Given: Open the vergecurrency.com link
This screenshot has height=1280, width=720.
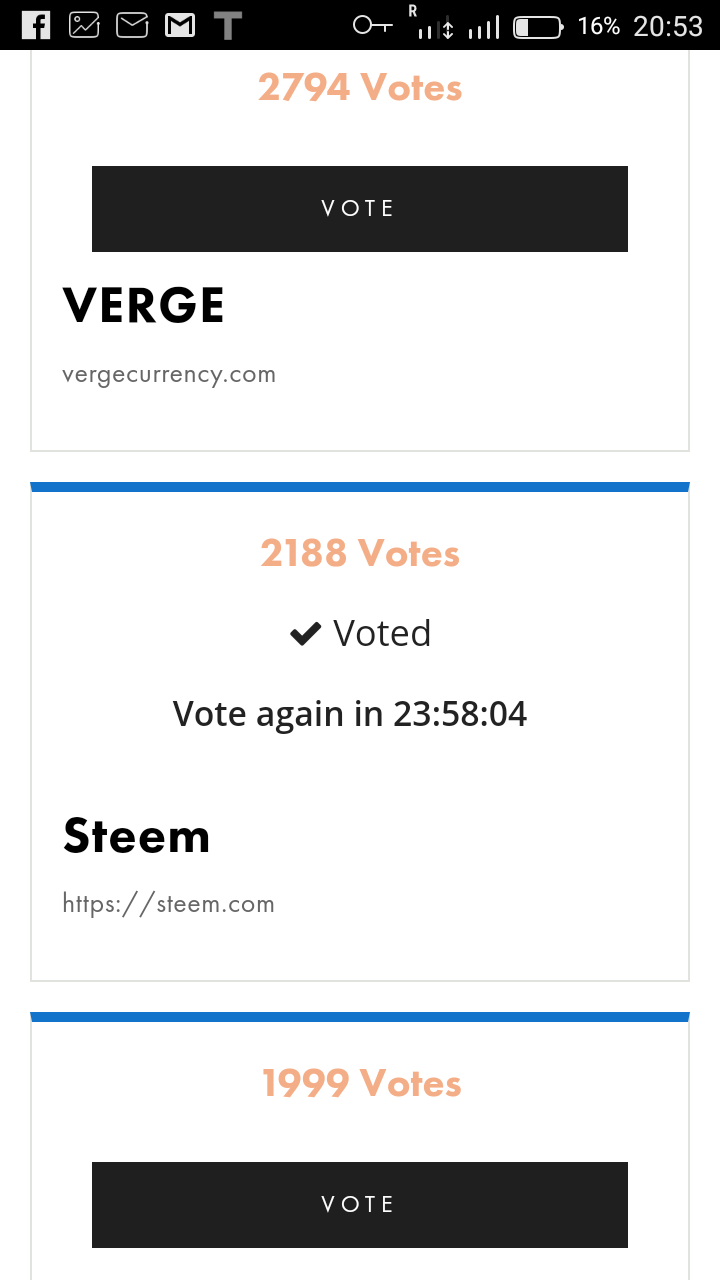Looking at the screenshot, I should pyautogui.click(x=168, y=375).
